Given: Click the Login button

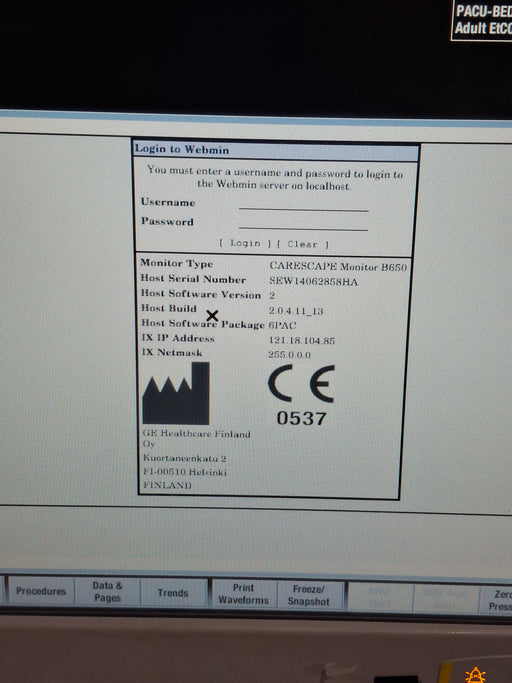Looking at the screenshot, I should [245, 243].
